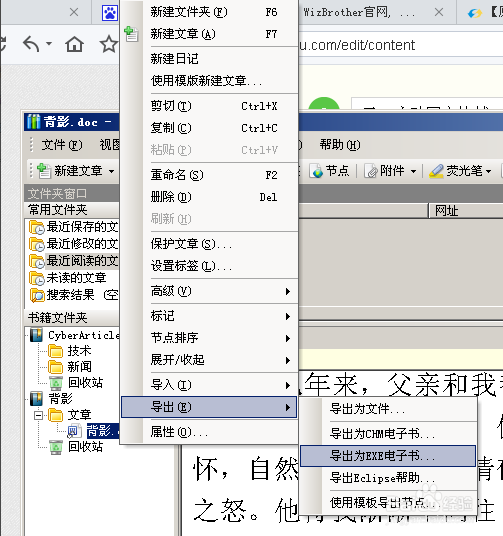Click 常用文件夹 section header

point(72,210)
